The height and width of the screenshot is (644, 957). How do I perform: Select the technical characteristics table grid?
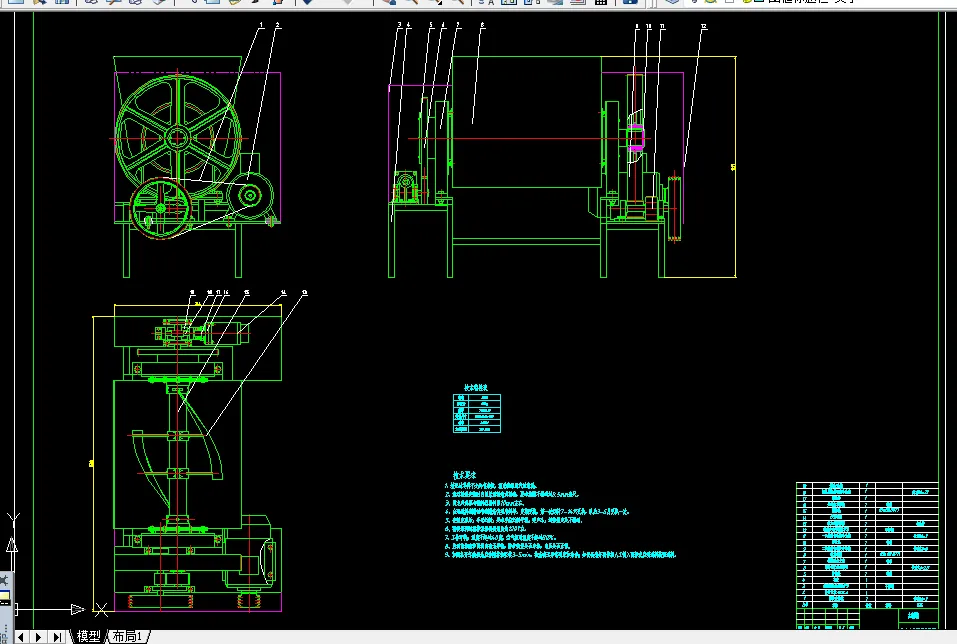pos(477,413)
